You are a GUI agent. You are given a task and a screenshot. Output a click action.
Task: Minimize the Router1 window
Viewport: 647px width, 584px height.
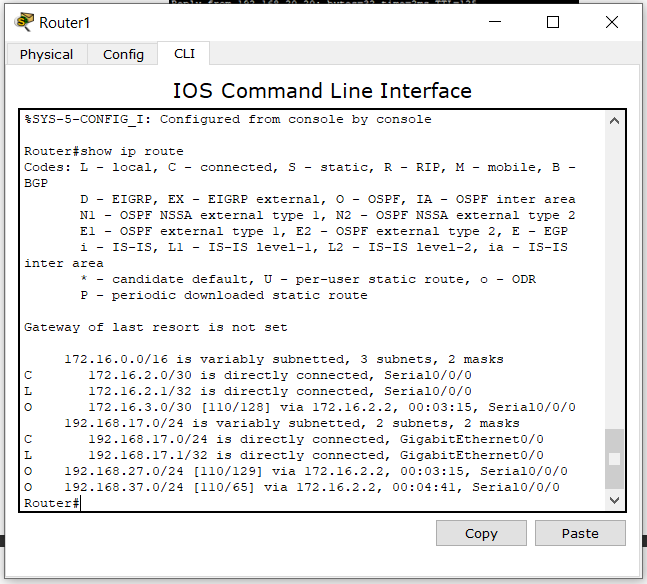tap(495, 22)
